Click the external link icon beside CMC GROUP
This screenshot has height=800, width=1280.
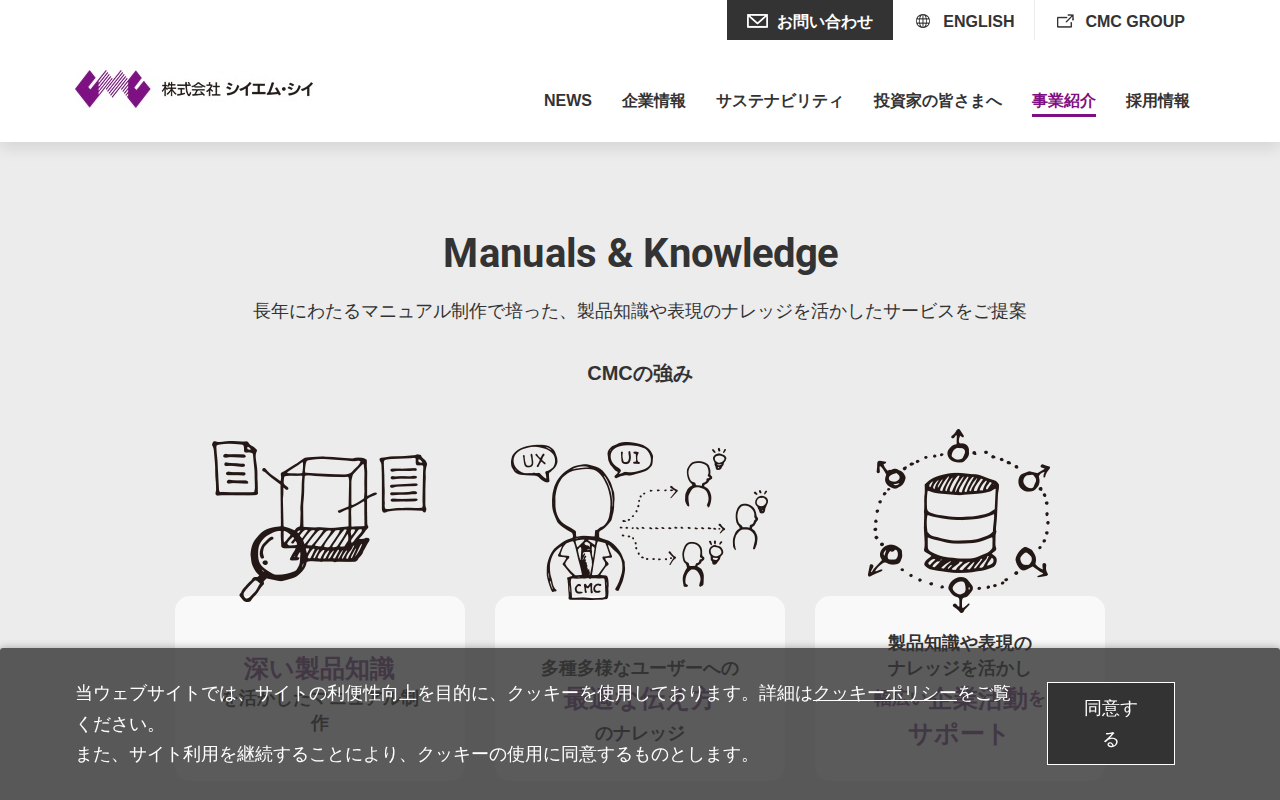pyautogui.click(x=1066, y=21)
